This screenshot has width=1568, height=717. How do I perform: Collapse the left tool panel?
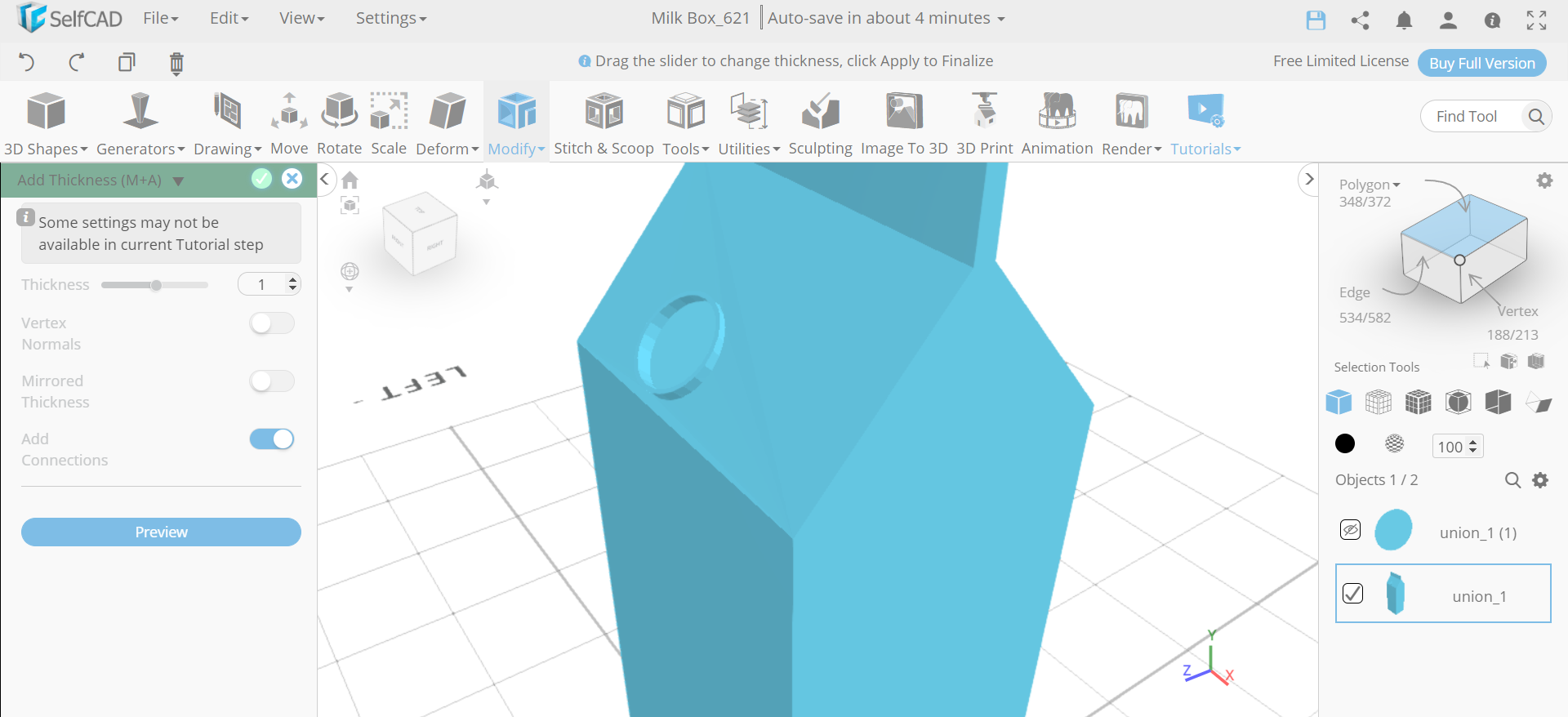324,179
